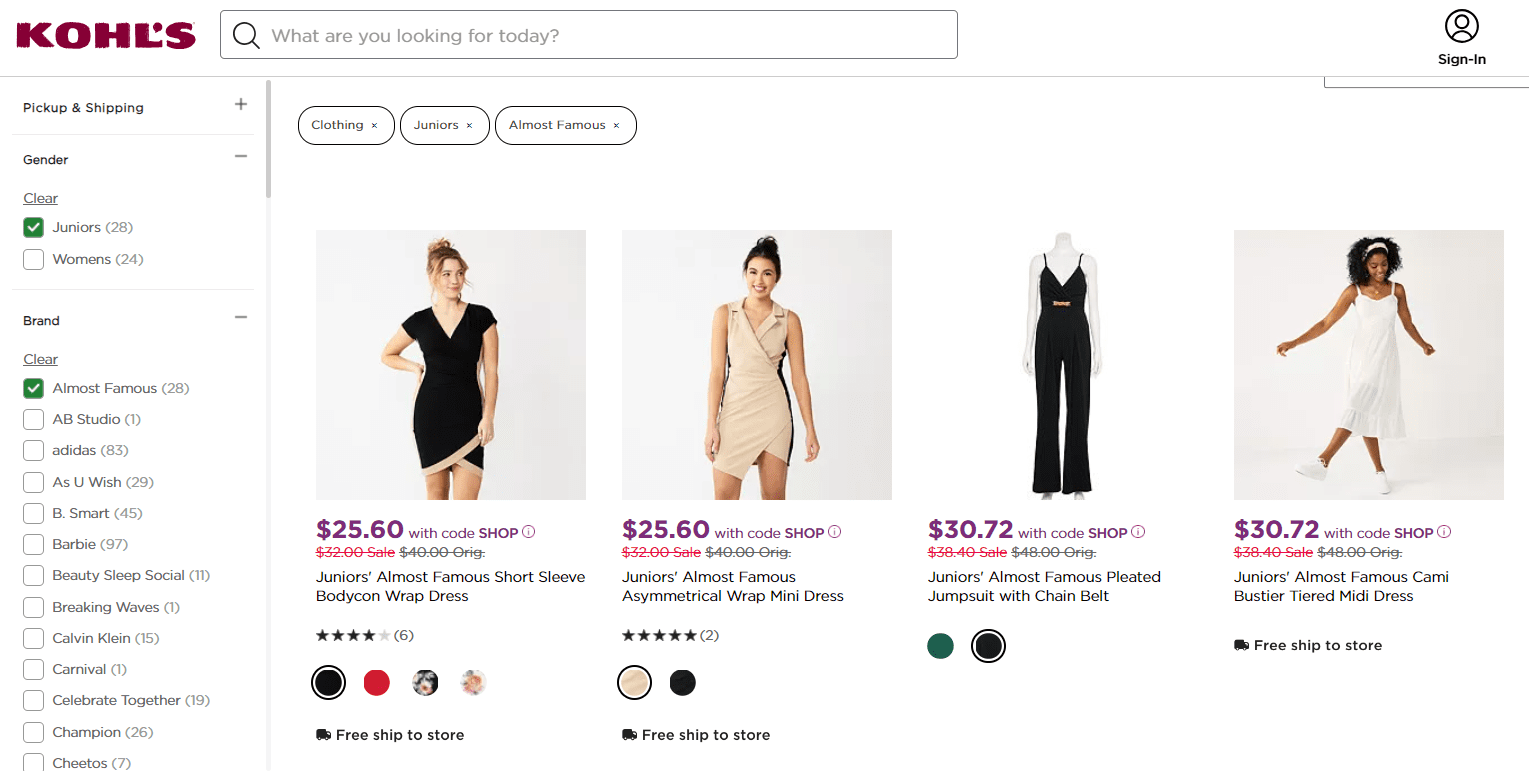Viewport: 1529px width, 782px height.
Task: Remove the Clothing filter chip
Action: (x=374, y=126)
